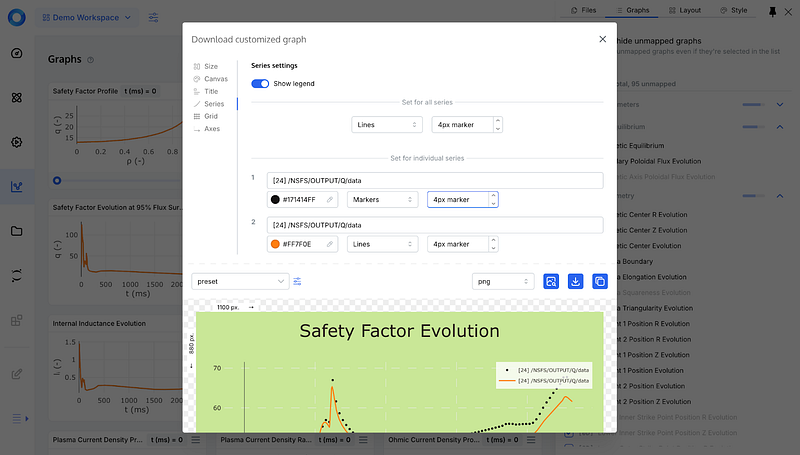
Task: Click the copy to clipboard icon button
Action: pyautogui.click(x=600, y=282)
